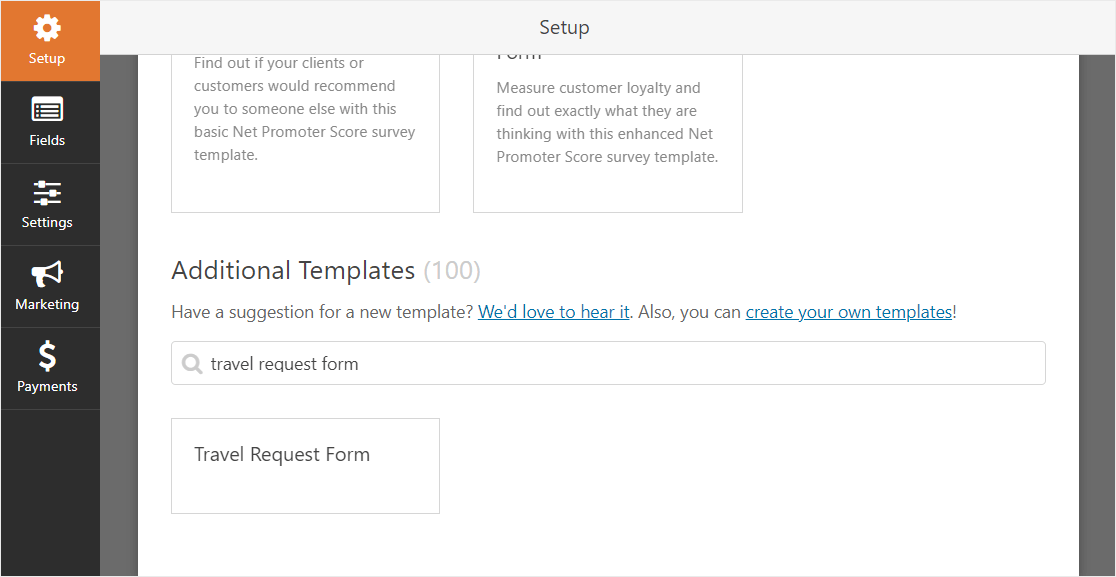The image size is (1116, 577).
Task: Select the Marketing tab label
Action: (47, 305)
